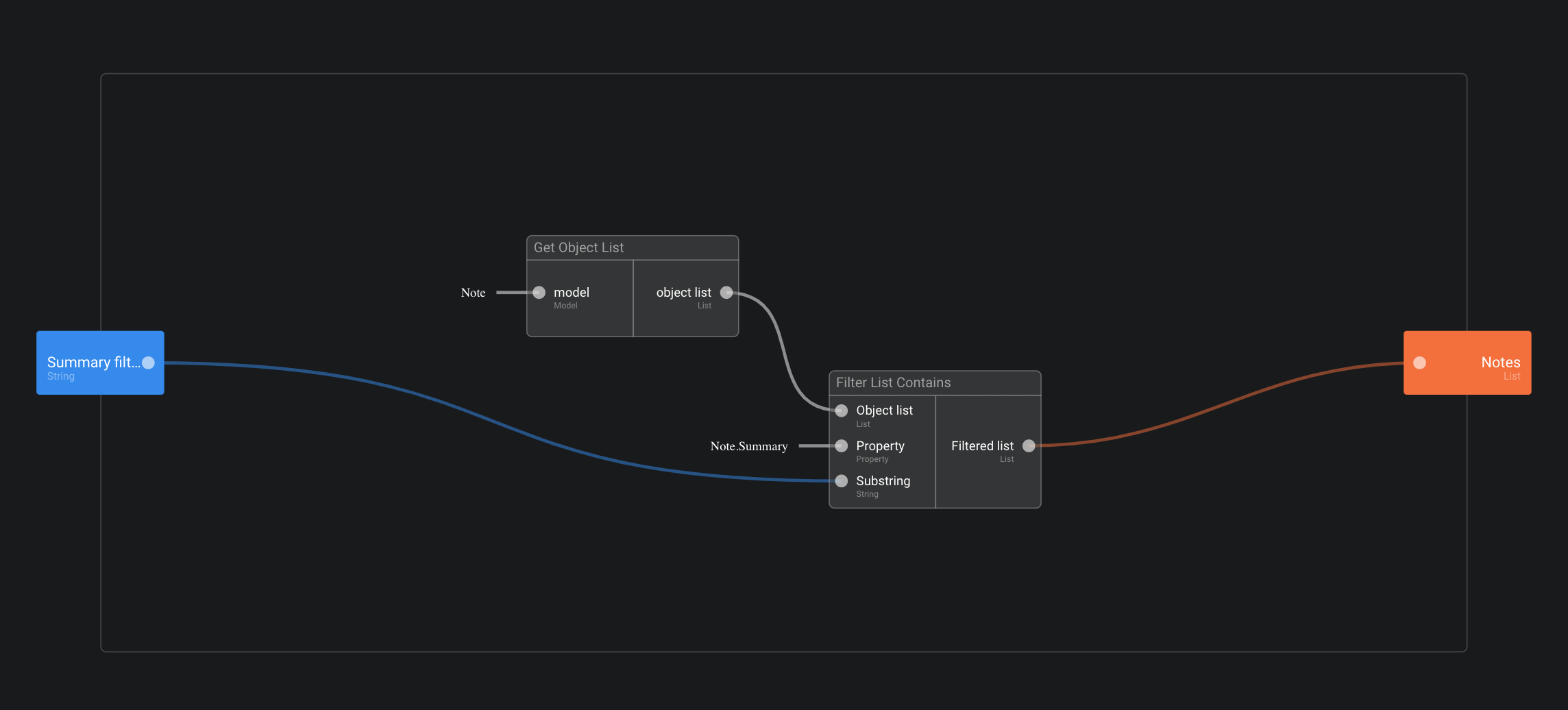Click the Summary filter input node output port
Viewport: 1568px width, 710px height.
(148, 363)
